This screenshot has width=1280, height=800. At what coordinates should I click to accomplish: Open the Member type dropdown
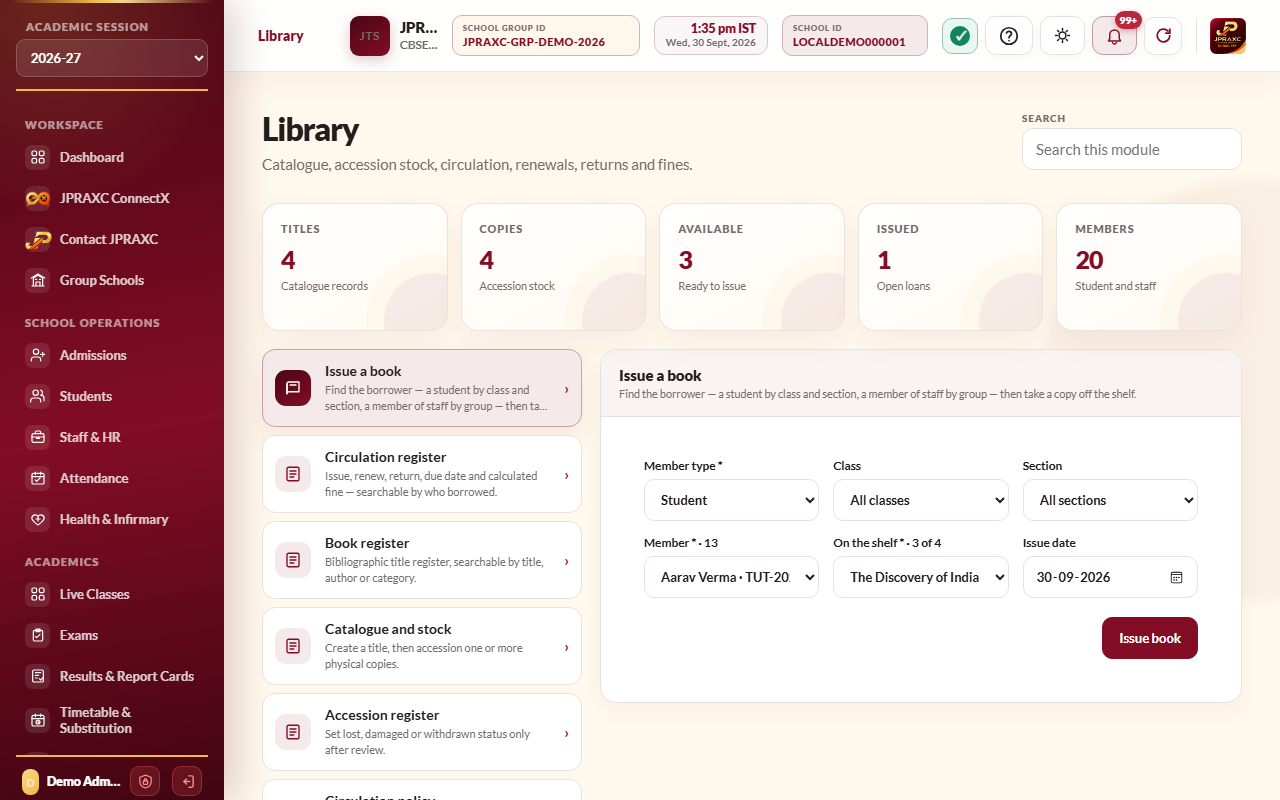(x=731, y=500)
